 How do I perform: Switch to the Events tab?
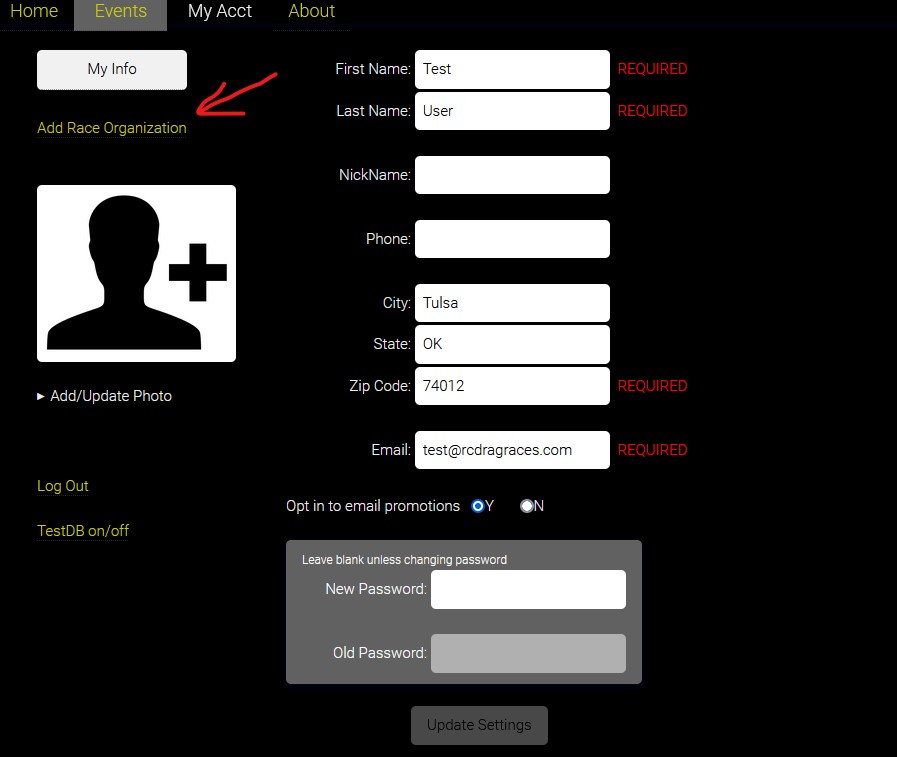point(120,12)
